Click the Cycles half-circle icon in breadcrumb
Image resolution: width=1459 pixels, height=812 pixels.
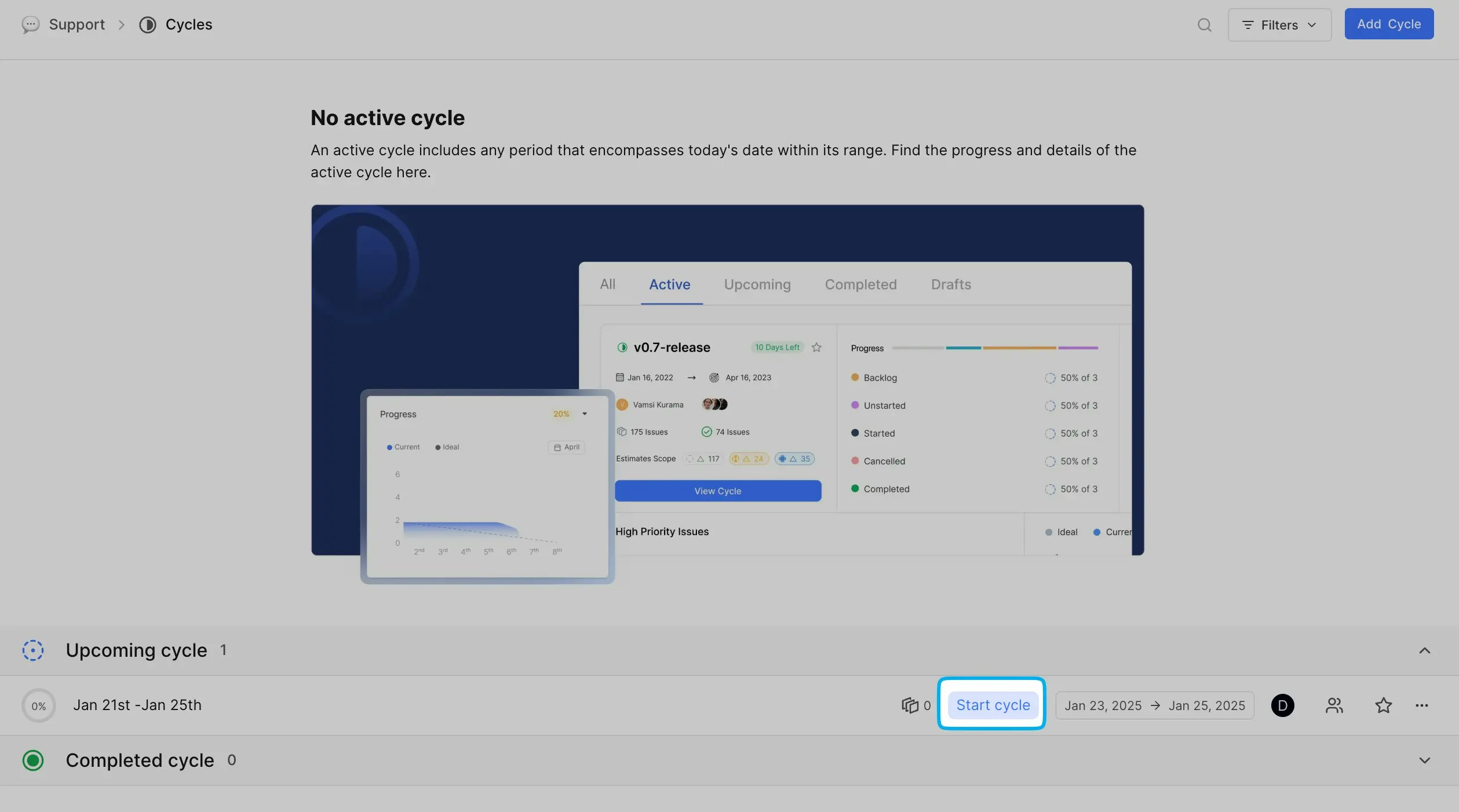pos(147,25)
